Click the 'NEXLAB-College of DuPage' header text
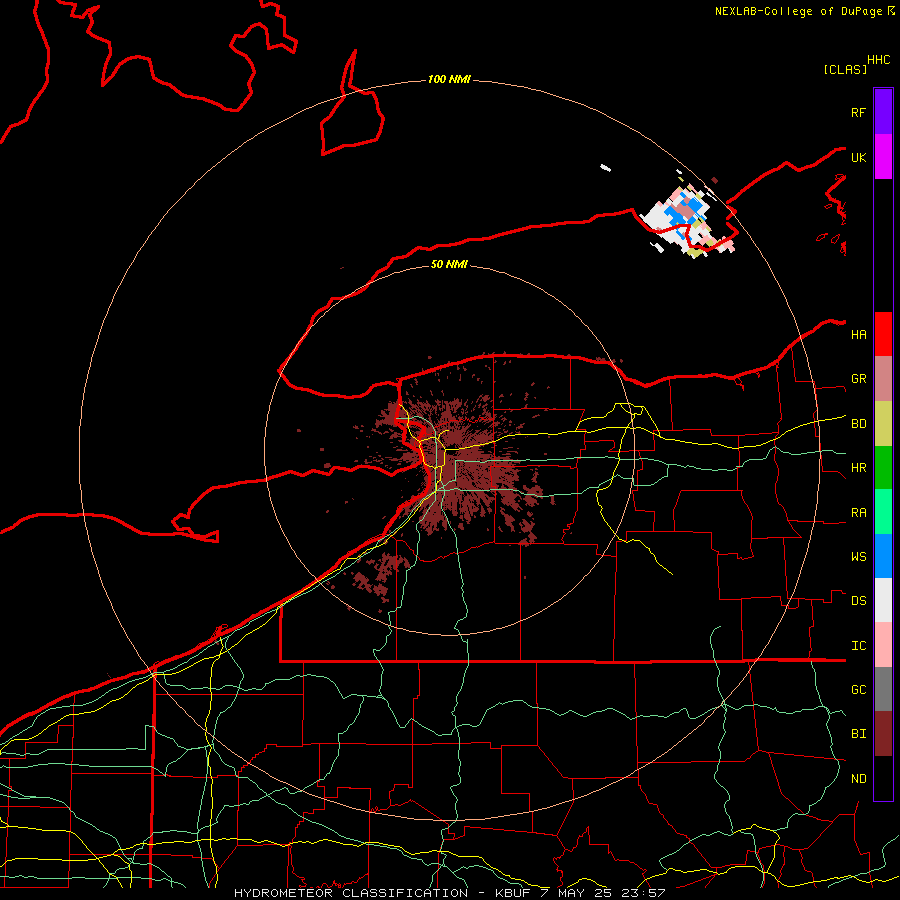 (x=800, y=11)
